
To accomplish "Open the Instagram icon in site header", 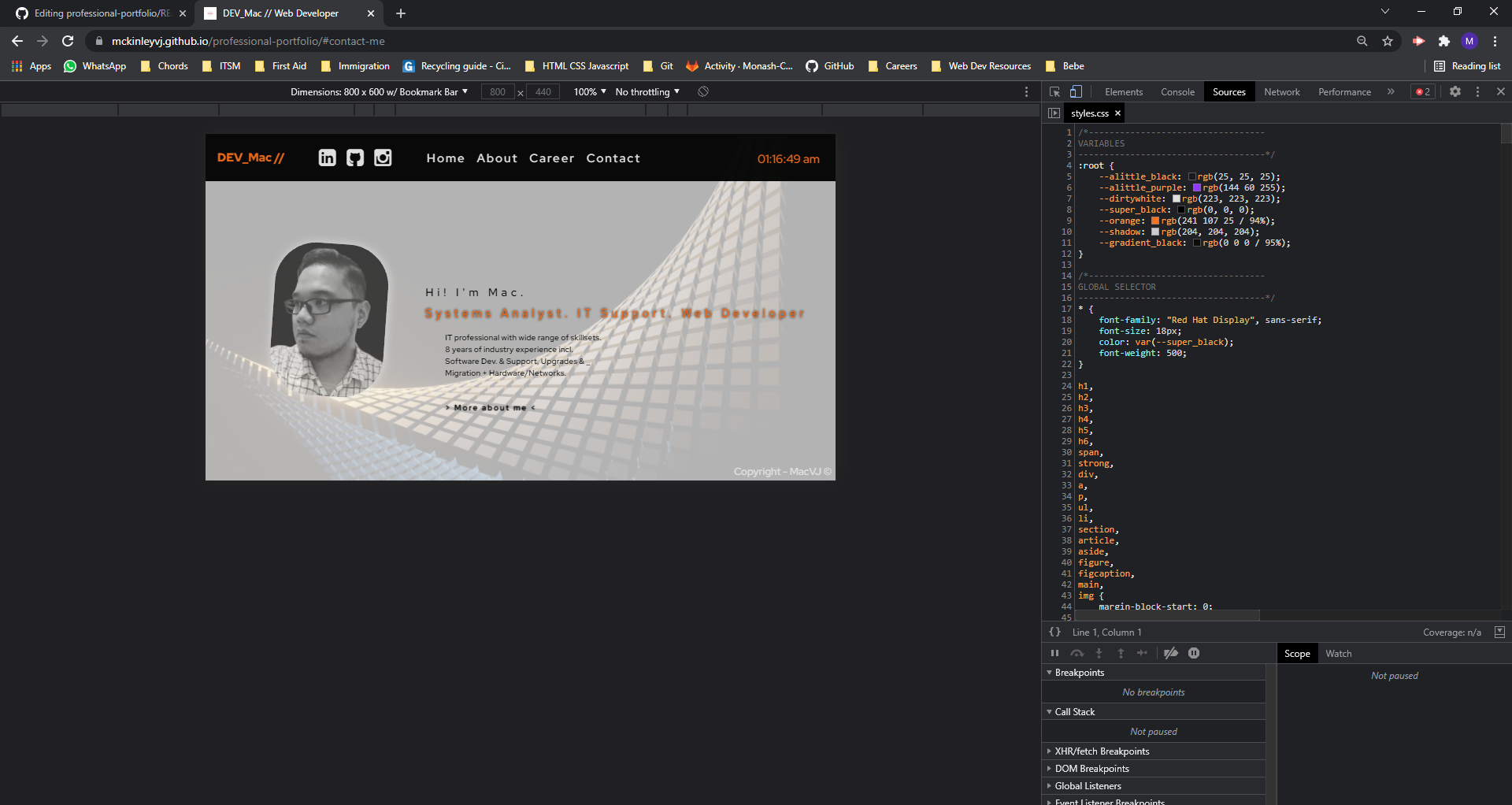I will pyautogui.click(x=383, y=158).
